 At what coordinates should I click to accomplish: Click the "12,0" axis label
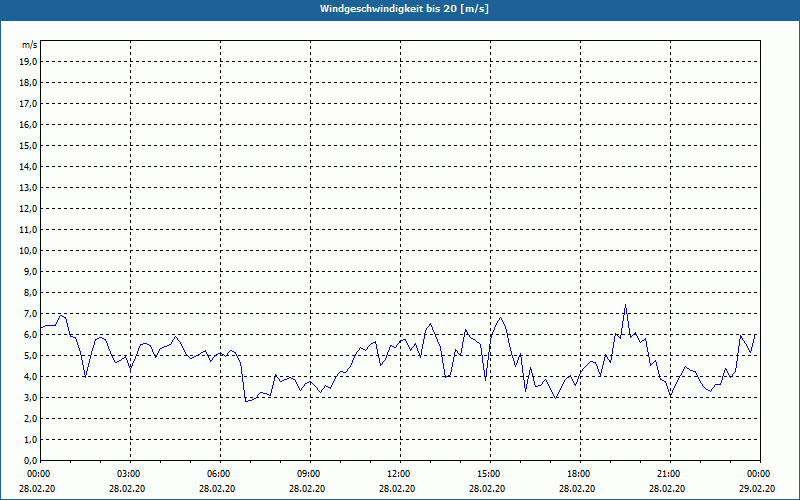click(29, 209)
